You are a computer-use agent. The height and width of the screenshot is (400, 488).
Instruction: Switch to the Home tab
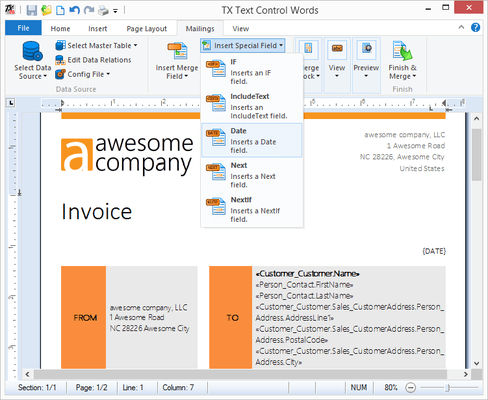click(60, 29)
